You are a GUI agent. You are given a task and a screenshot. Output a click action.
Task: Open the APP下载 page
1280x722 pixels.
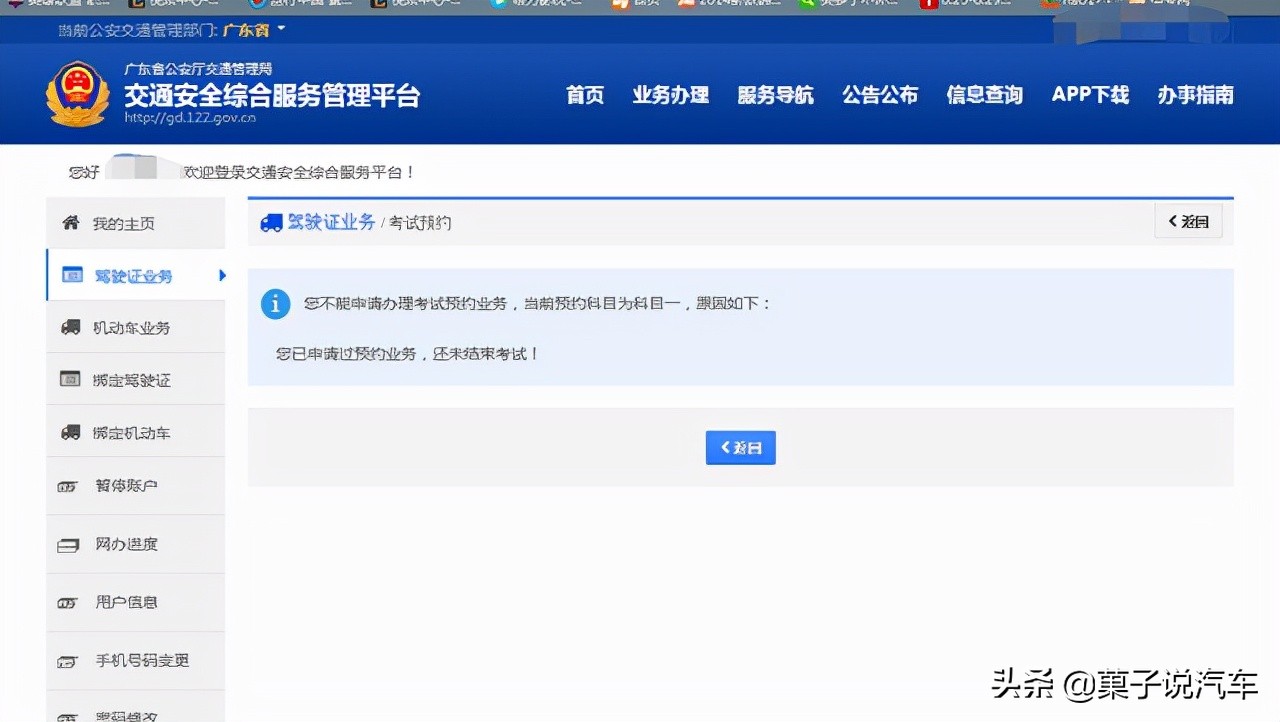pyautogui.click(x=1090, y=95)
